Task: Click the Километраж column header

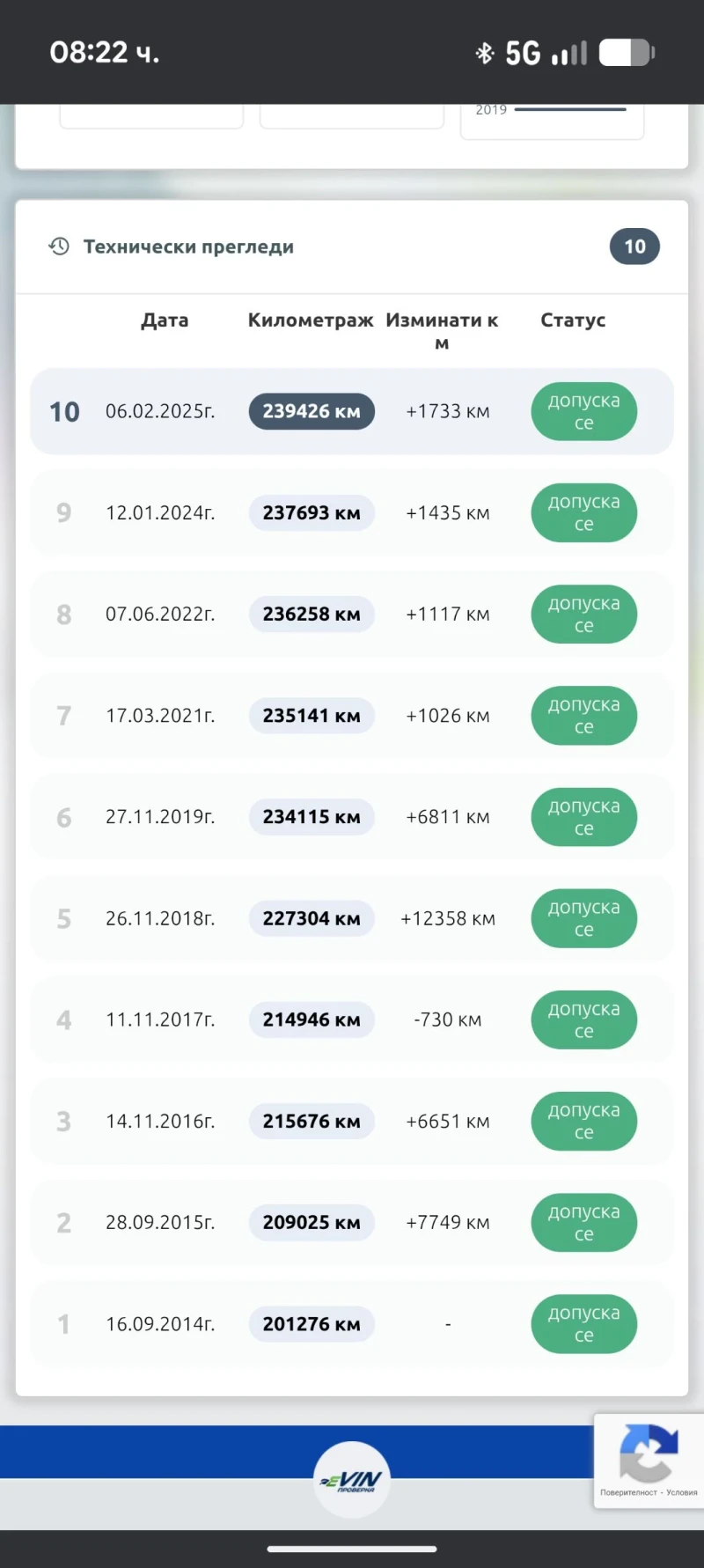Action: click(311, 320)
